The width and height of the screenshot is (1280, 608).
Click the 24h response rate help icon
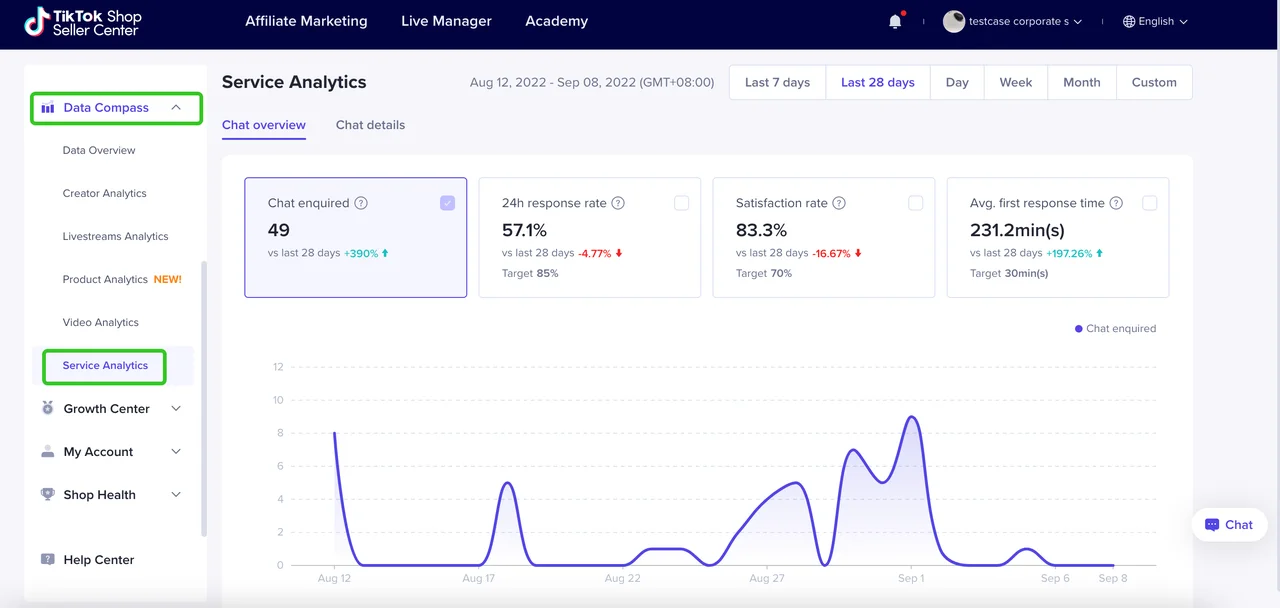pos(618,203)
